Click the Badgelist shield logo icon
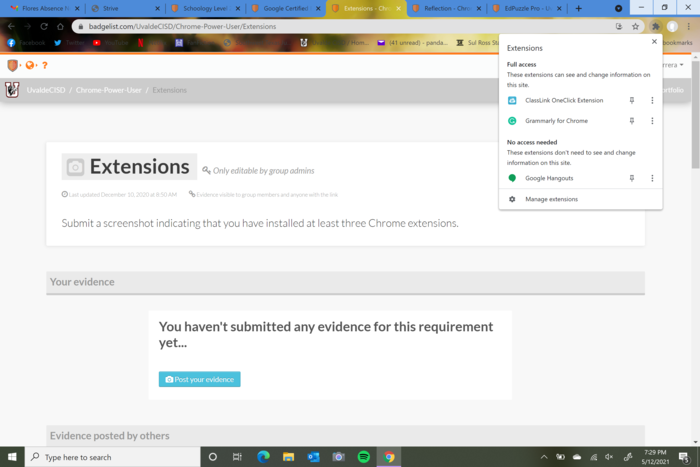 pos(12,65)
